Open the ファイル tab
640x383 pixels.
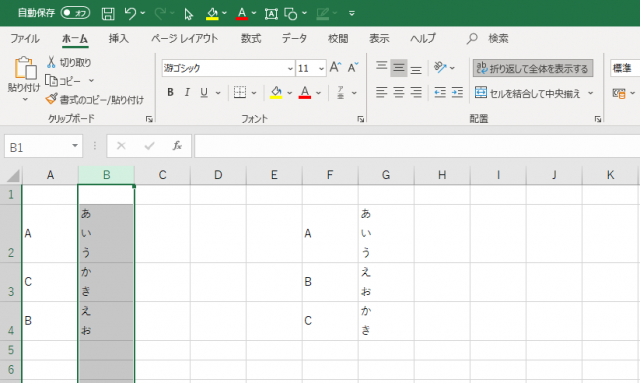[x=24, y=39]
